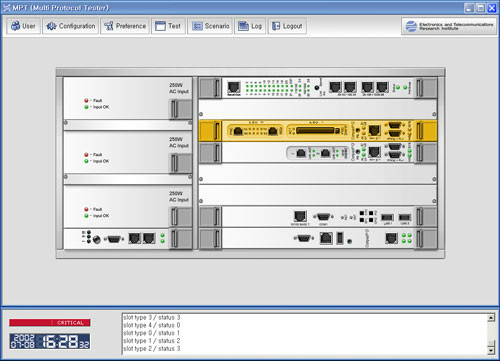500x361 pixels.
Task: Open the Preference toolbar item
Action: 125,26
